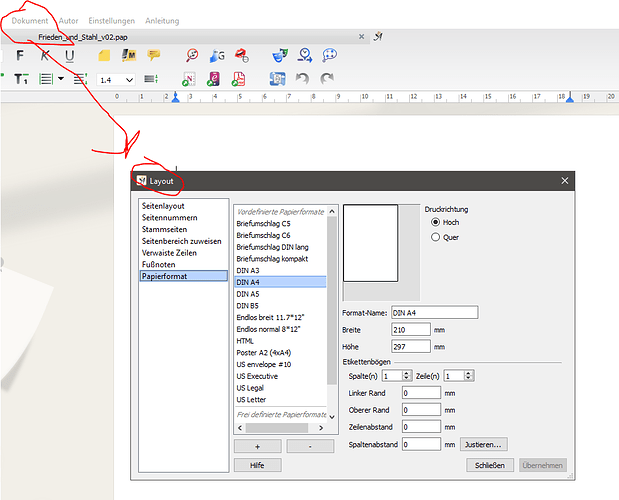Screen dimensions: 619x500
Task: Click the right margin marker on ruler
Action: [x=570, y=97]
